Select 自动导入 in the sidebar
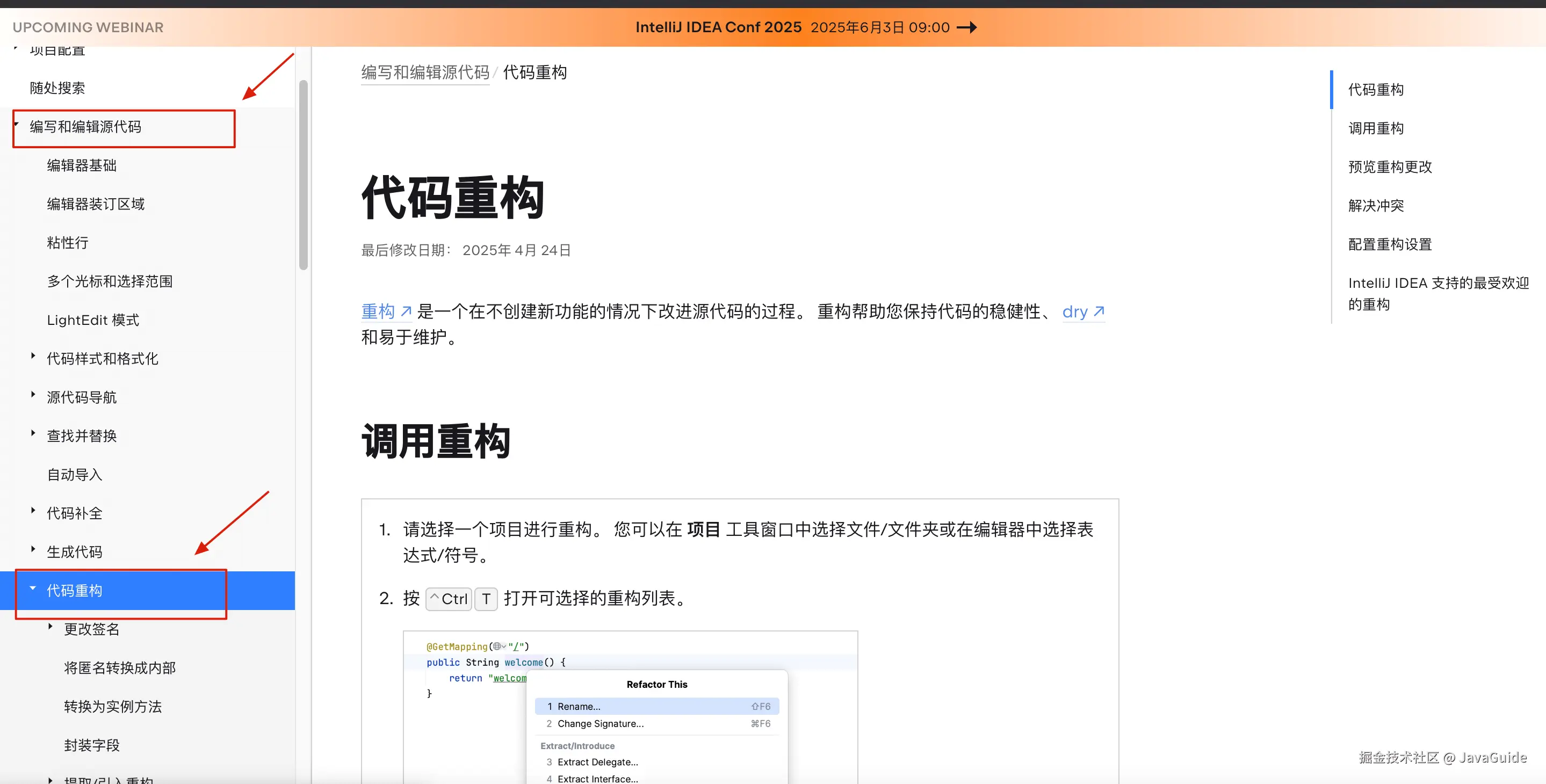Image resolution: width=1546 pixels, height=784 pixels. click(x=74, y=474)
